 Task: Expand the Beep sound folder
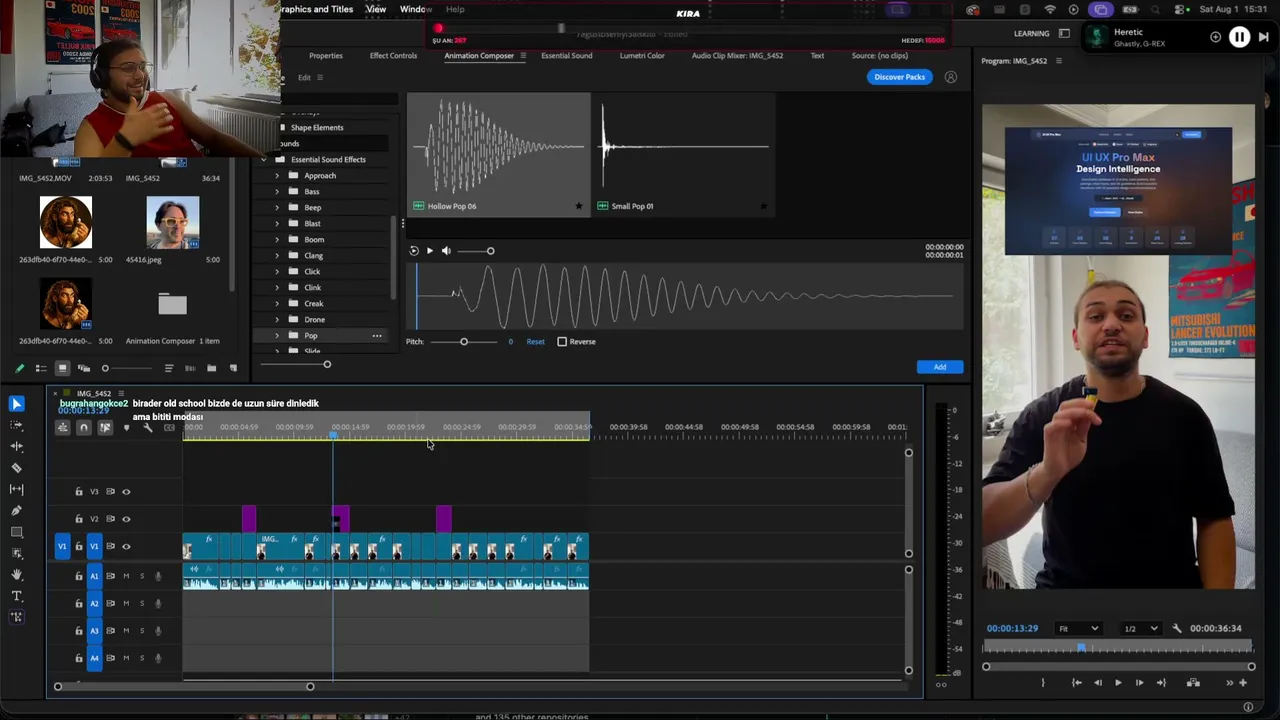click(277, 208)
